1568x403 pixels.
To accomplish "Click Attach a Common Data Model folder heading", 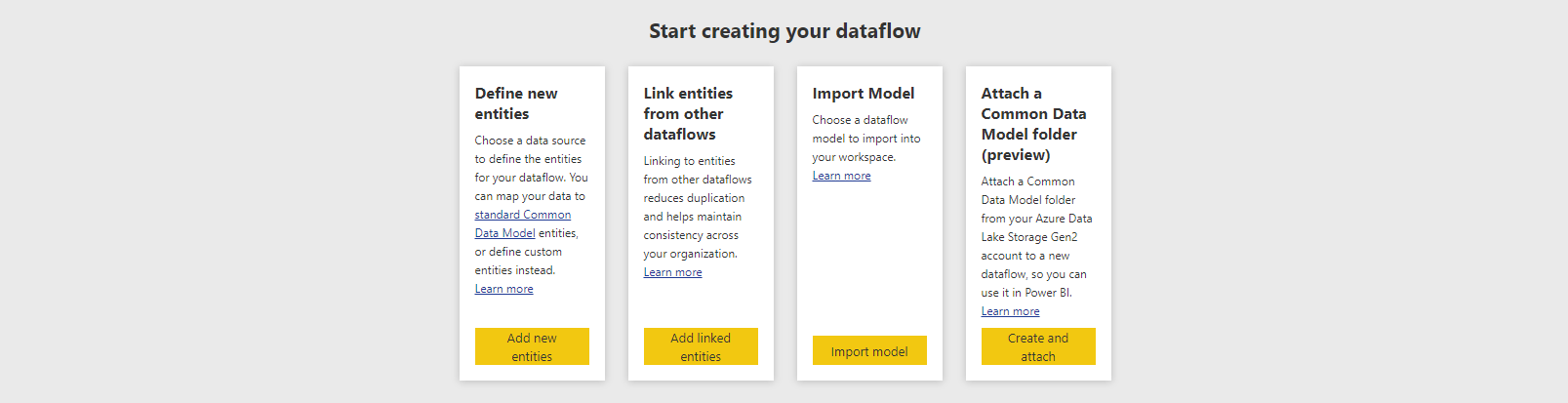I will point(1033,124).
